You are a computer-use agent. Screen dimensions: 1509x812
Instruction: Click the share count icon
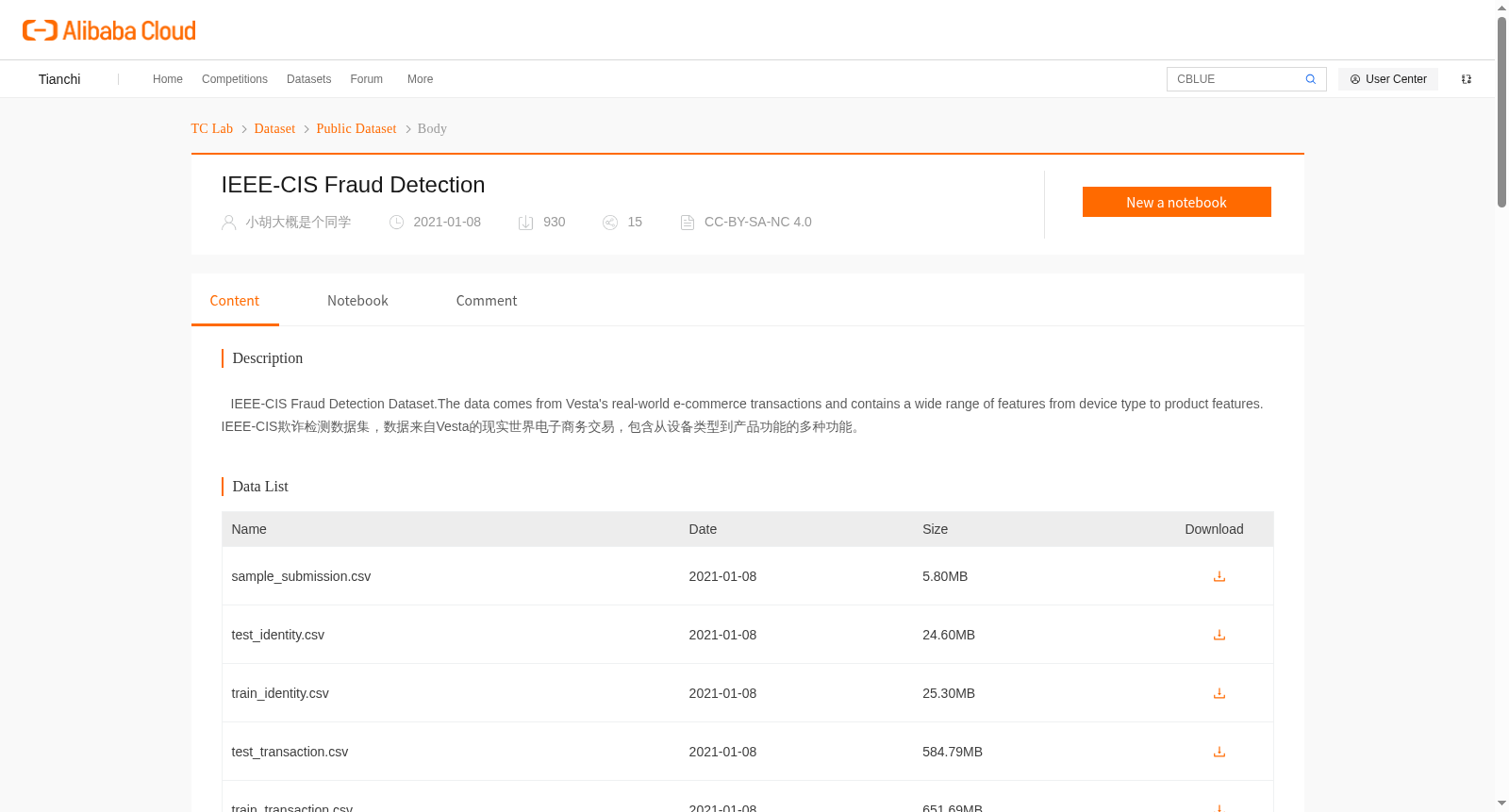tap(610, 223)
